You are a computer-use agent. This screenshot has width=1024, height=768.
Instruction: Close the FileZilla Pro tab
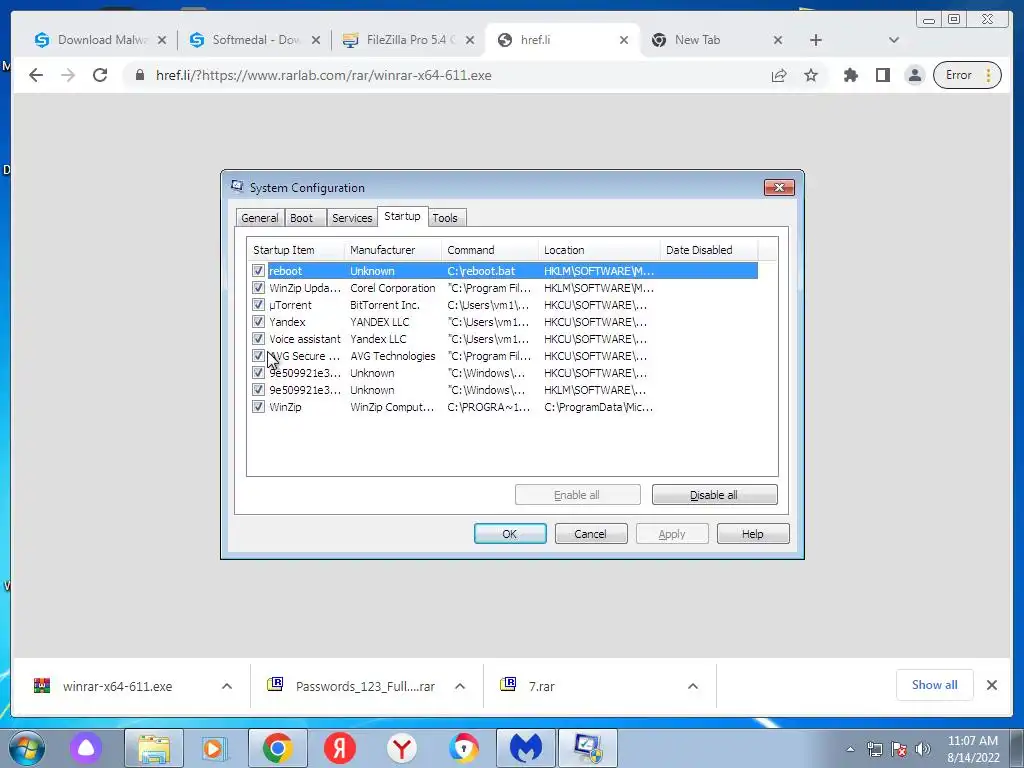click(x=470, y=40)
